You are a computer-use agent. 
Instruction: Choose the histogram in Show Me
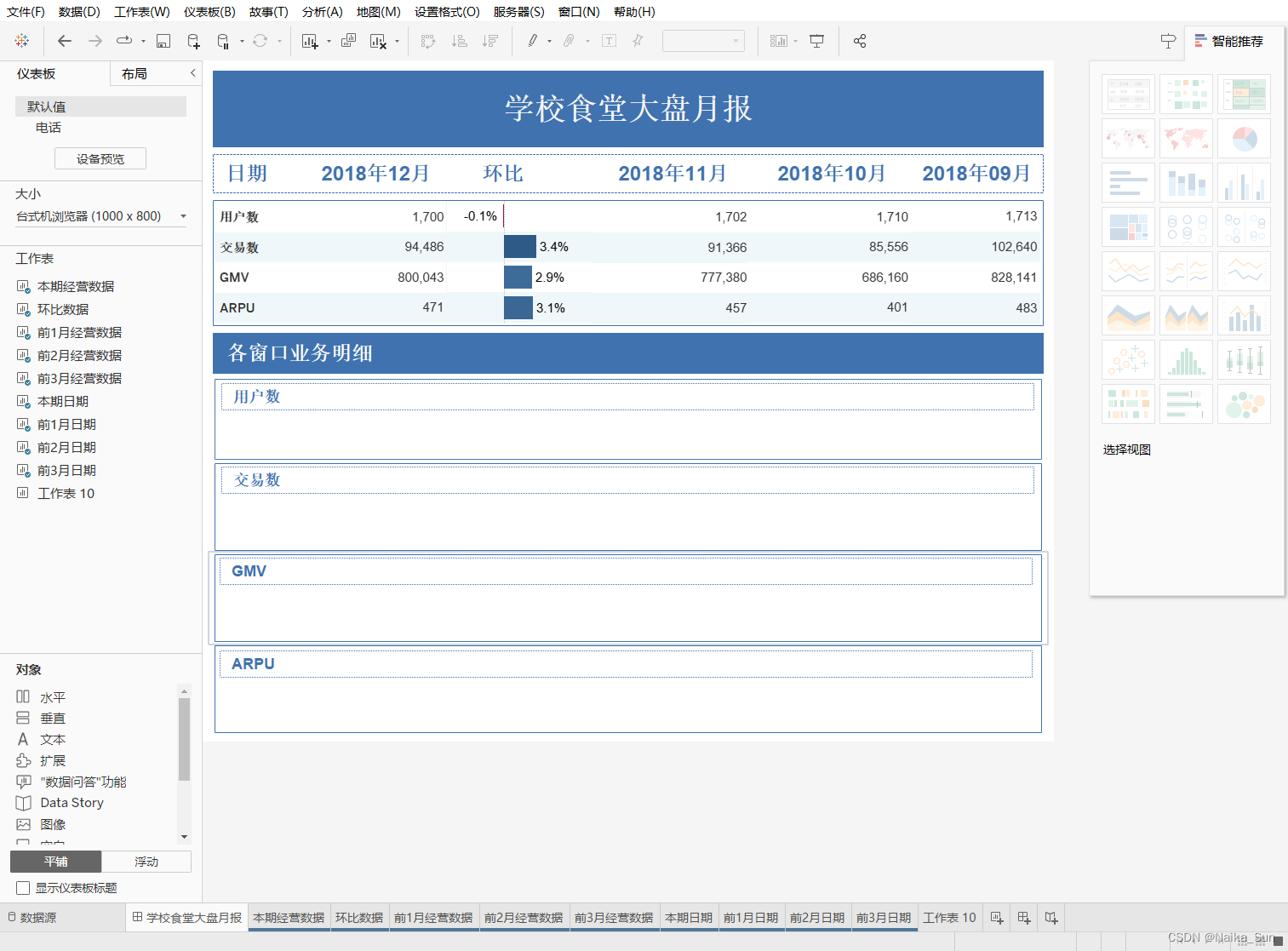point(1186,359)
